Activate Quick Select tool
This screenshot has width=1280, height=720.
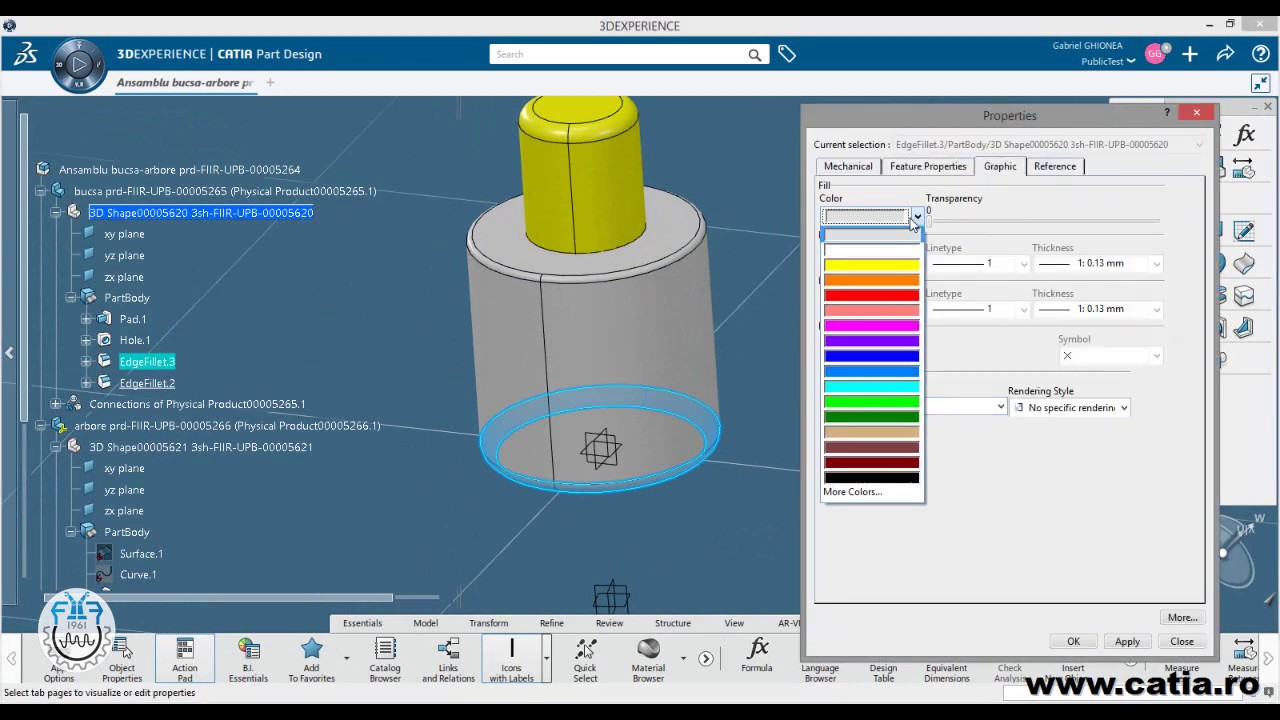pyautogui.click(x=585, y=661)
